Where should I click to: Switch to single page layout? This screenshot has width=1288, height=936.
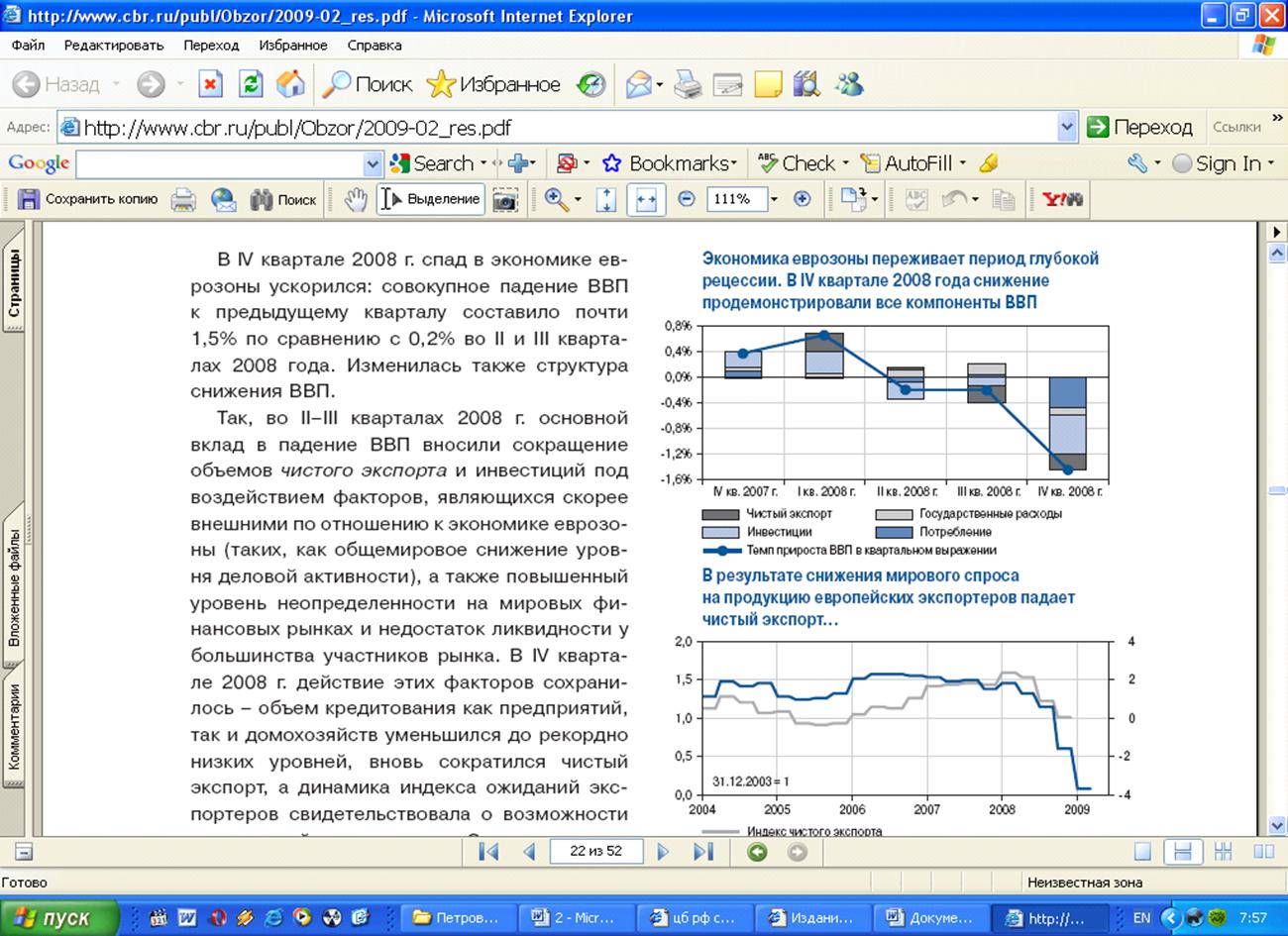(1142, 852)
